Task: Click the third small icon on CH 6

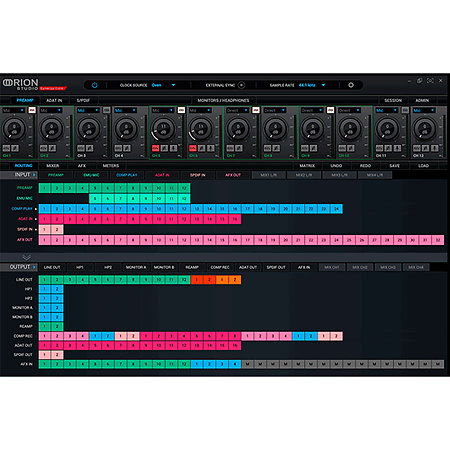Action: pos(211,148)
